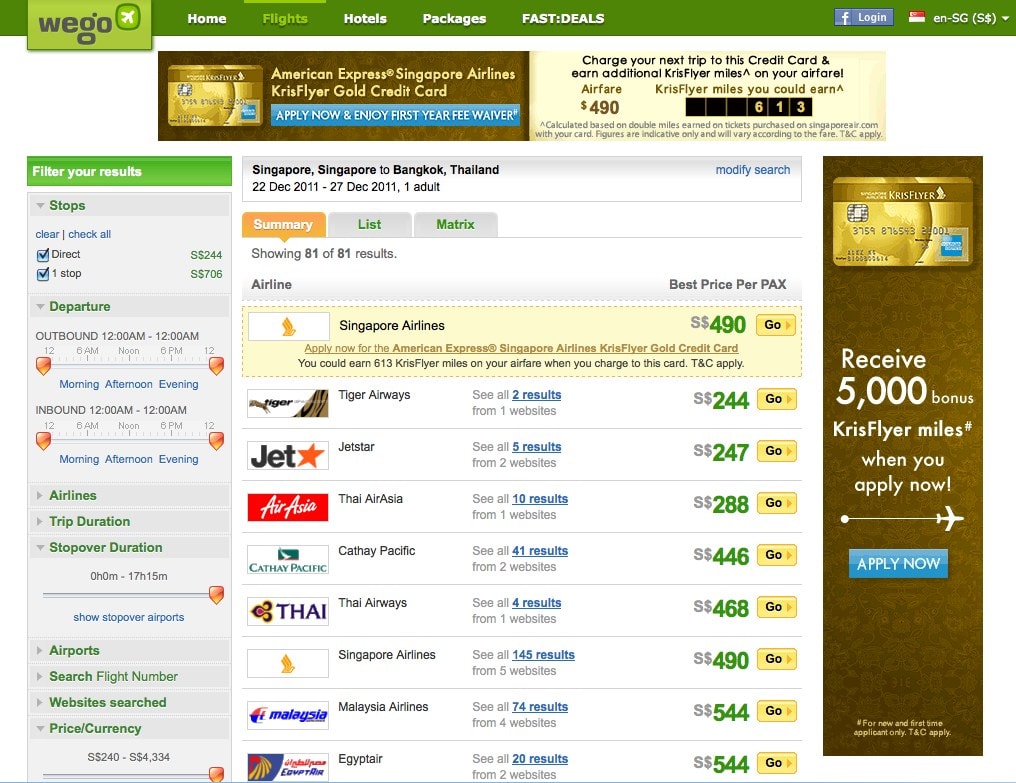1016x783 pixels.
Task: Open the en-SG (S$) language dropdown
Action: click(x=970, y=18)
